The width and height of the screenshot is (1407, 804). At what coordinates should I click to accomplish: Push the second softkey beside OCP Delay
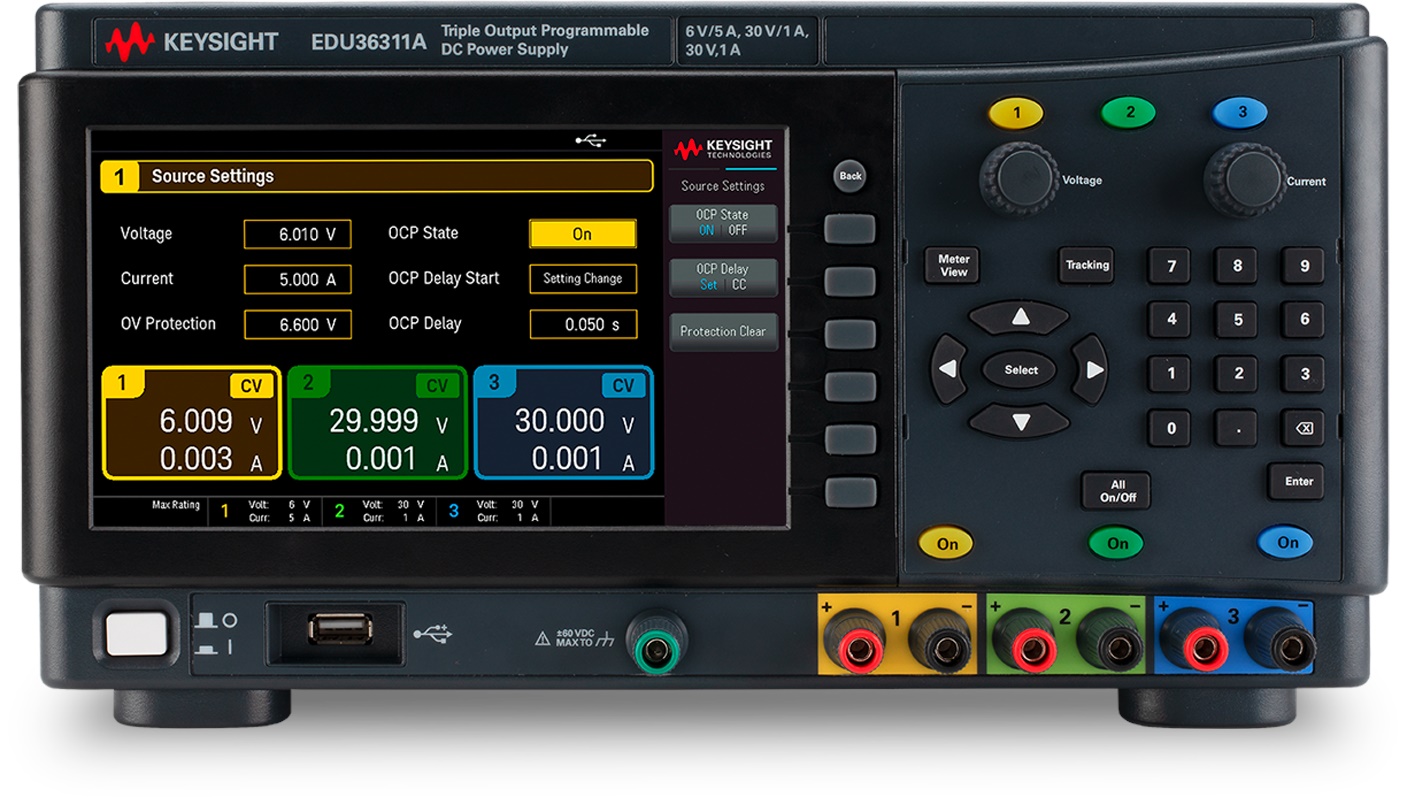pos(850,281)
